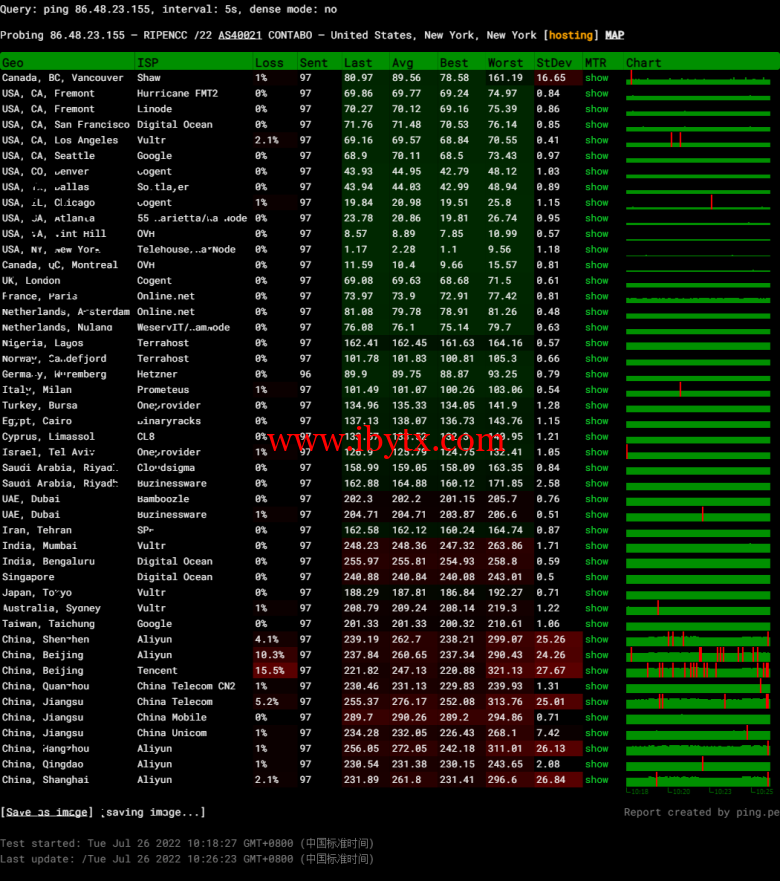Show MTR for Los Angeles Vultr row
Image resolution: width=780 pixels, height=881 pixels.
[597, 140]
